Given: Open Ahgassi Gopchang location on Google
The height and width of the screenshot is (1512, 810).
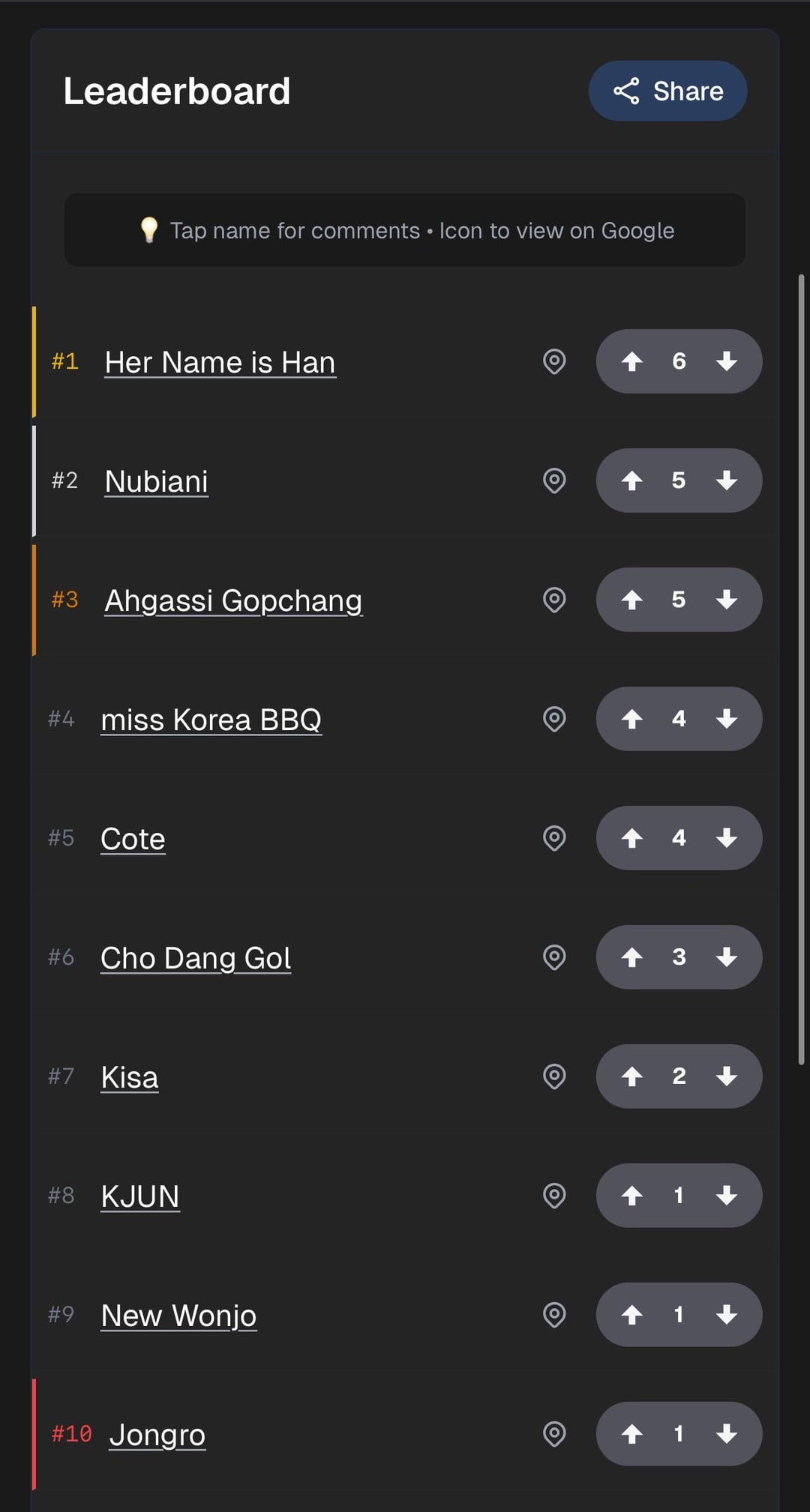Looking at the screenshot, I should pos(554,600).
